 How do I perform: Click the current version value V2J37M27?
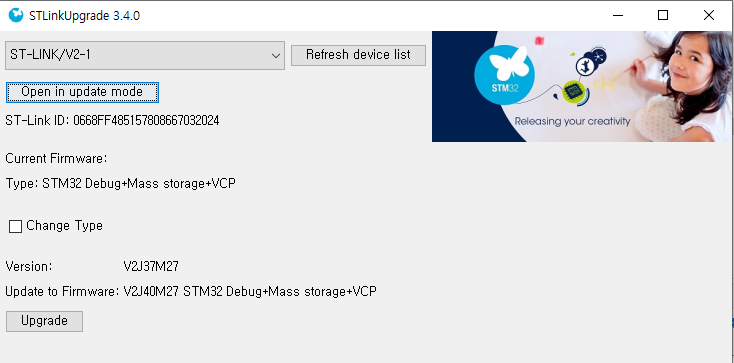click(151, 267)
